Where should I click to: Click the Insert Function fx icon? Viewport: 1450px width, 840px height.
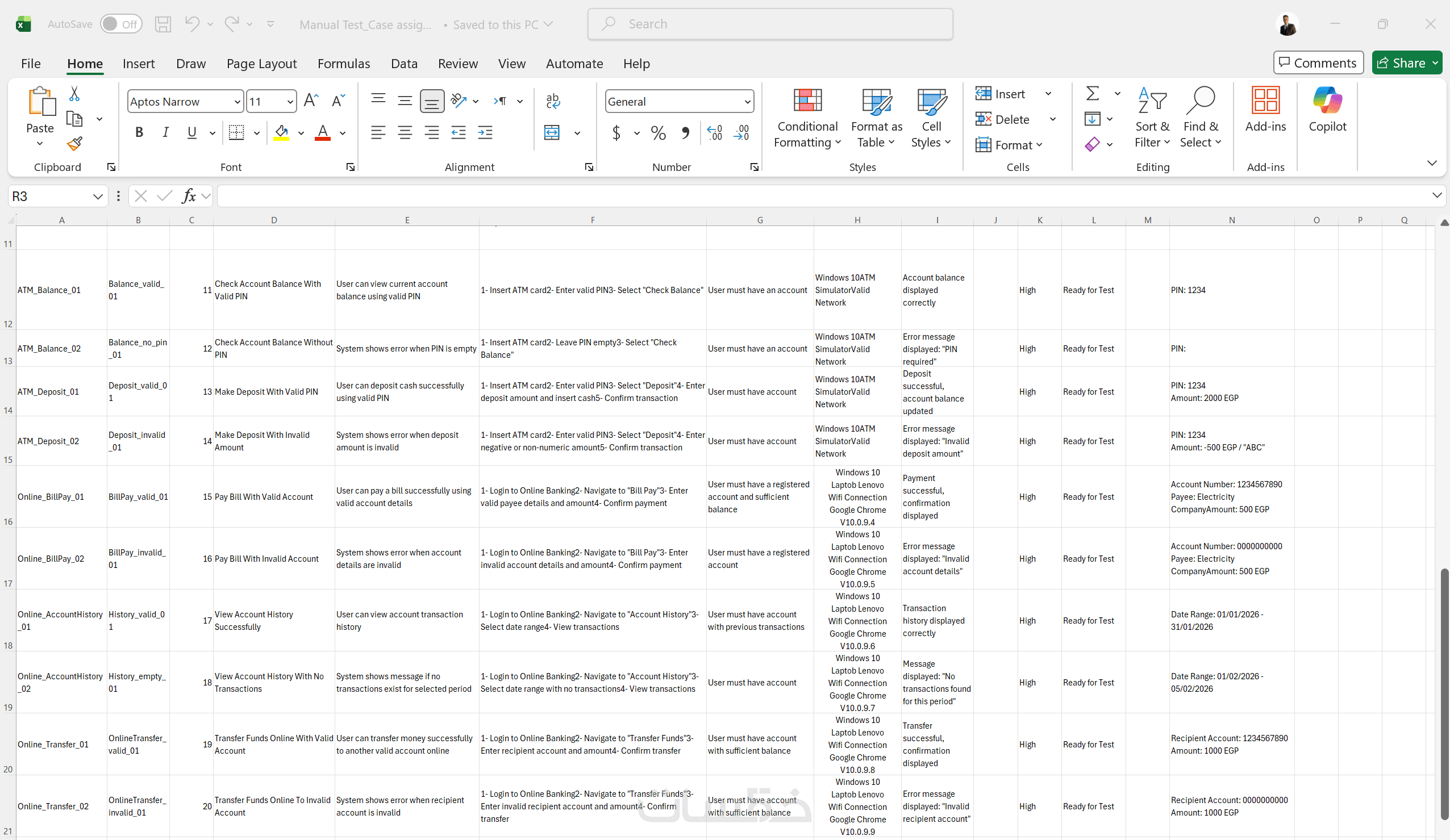coord(188,197)
